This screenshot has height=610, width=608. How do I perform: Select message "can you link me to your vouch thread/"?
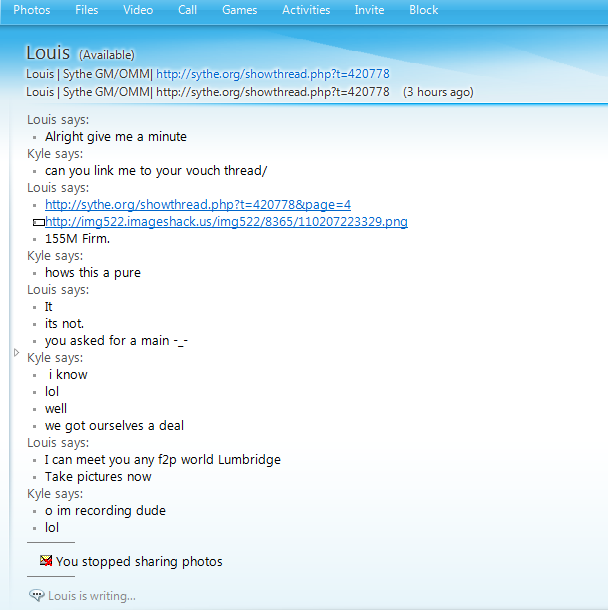[x=156, y=171]
